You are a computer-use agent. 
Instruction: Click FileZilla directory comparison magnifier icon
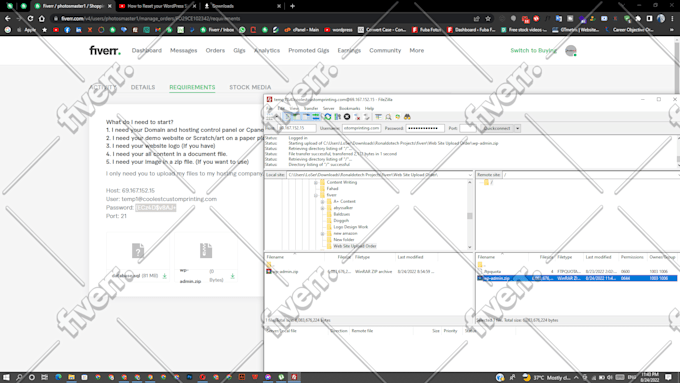[x=388, y=117]
